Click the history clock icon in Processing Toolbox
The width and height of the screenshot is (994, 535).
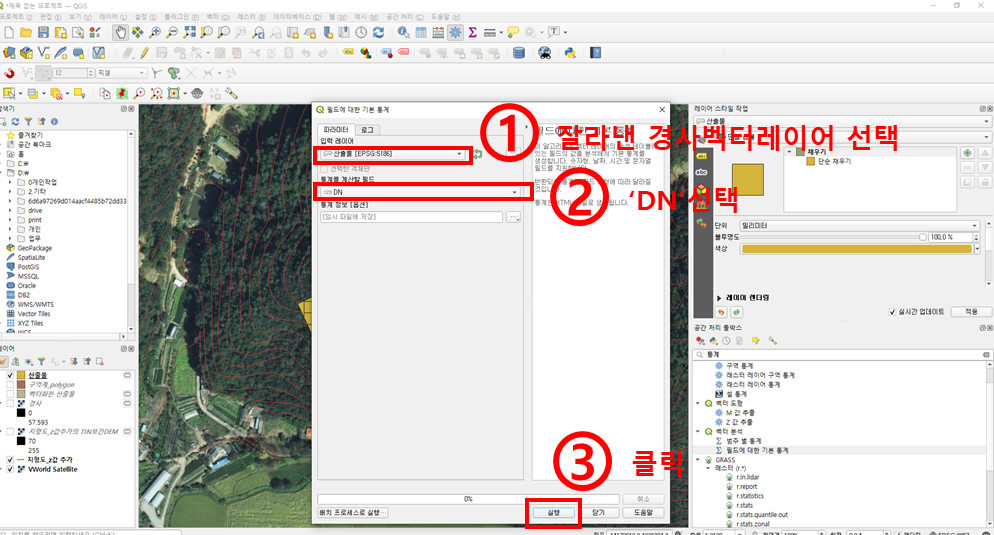coord(726,340)
